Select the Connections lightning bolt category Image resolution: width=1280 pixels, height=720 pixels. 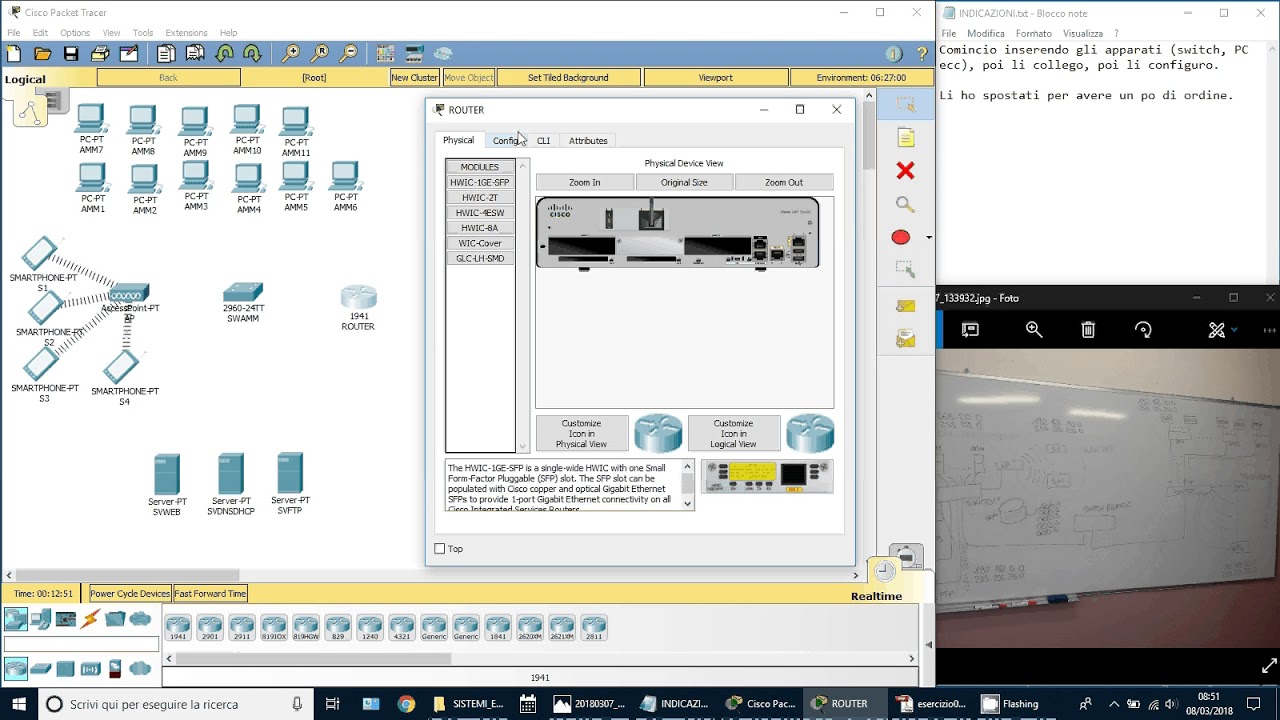coord(90,619)
